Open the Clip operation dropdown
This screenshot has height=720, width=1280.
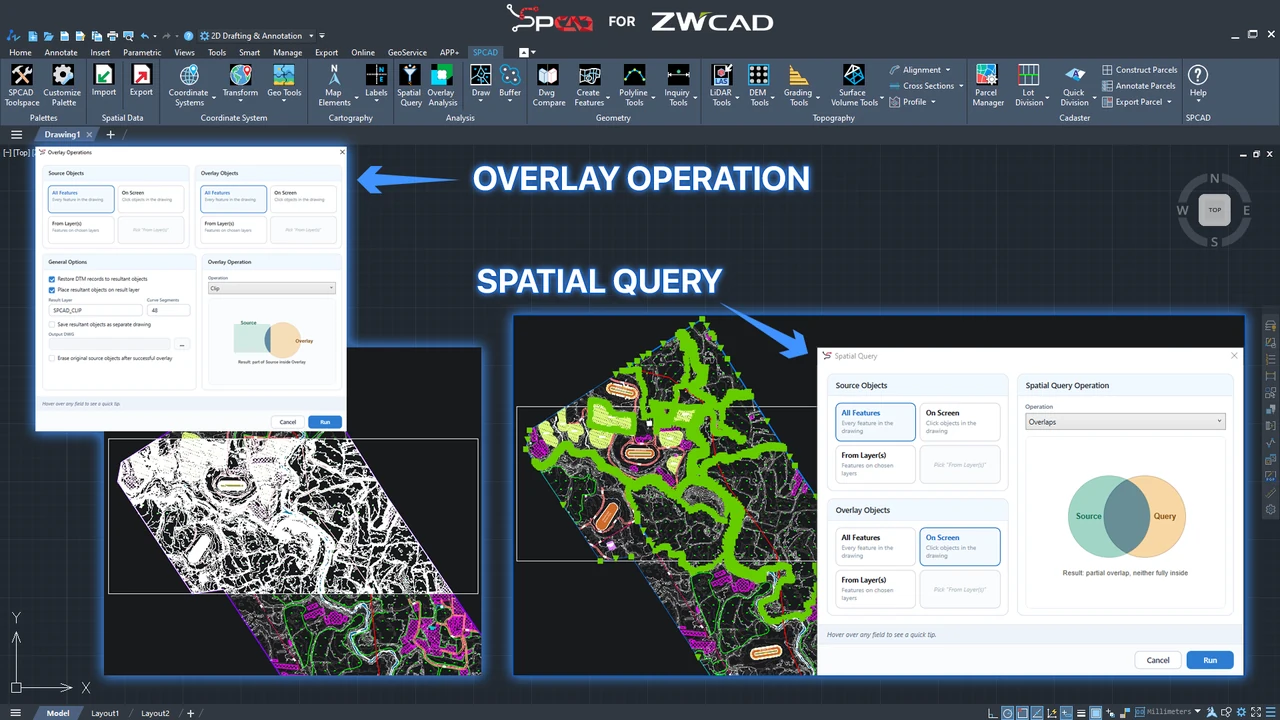coord(271,288)
